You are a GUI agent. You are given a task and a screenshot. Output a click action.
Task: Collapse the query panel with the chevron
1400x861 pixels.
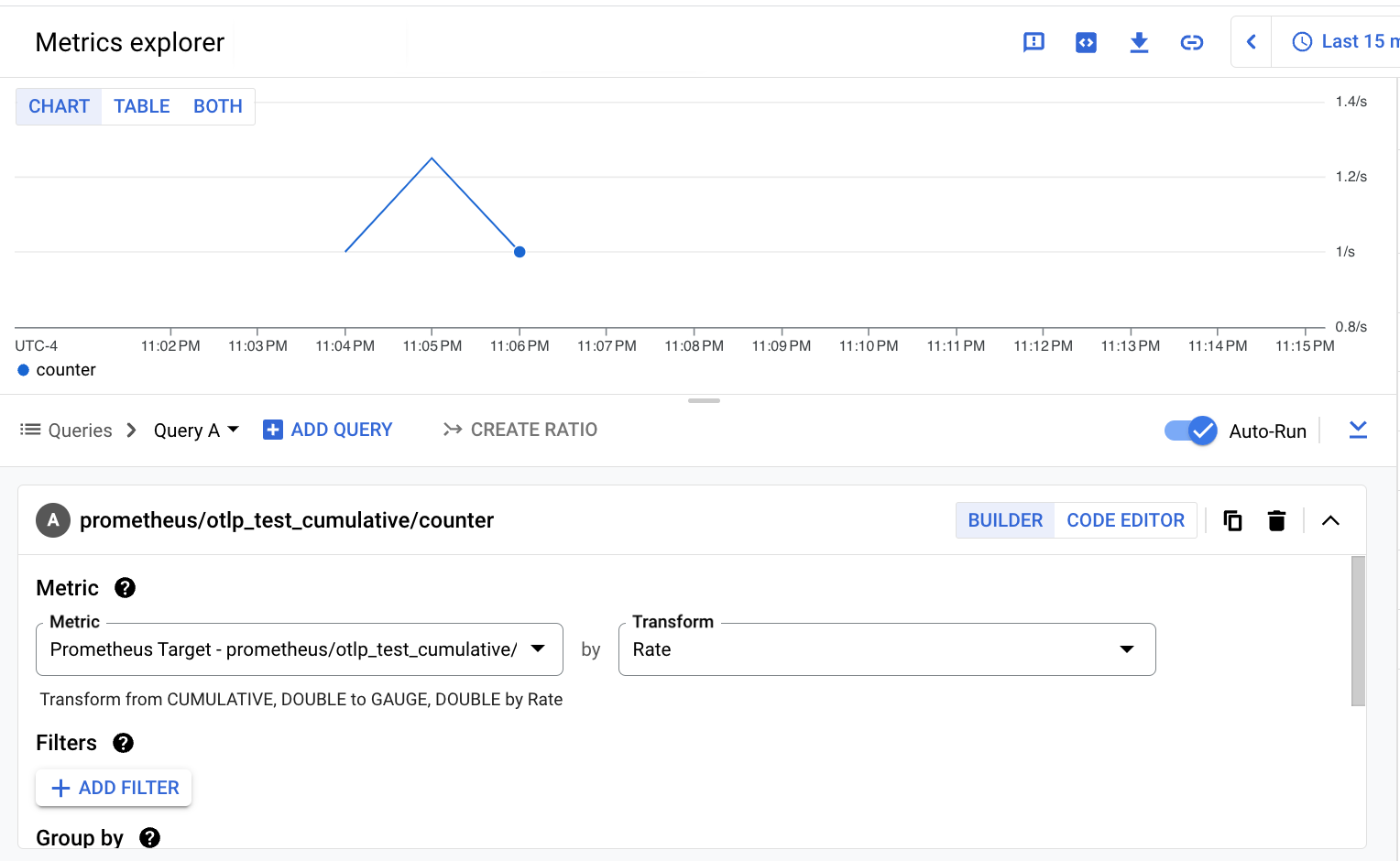tap(1330, 520)
